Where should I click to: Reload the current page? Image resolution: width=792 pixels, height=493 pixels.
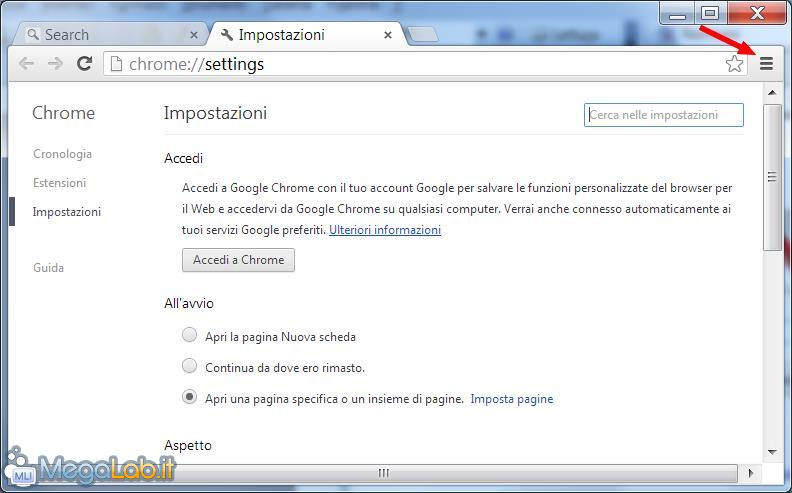pyautogui.click(x=84, y=64)
